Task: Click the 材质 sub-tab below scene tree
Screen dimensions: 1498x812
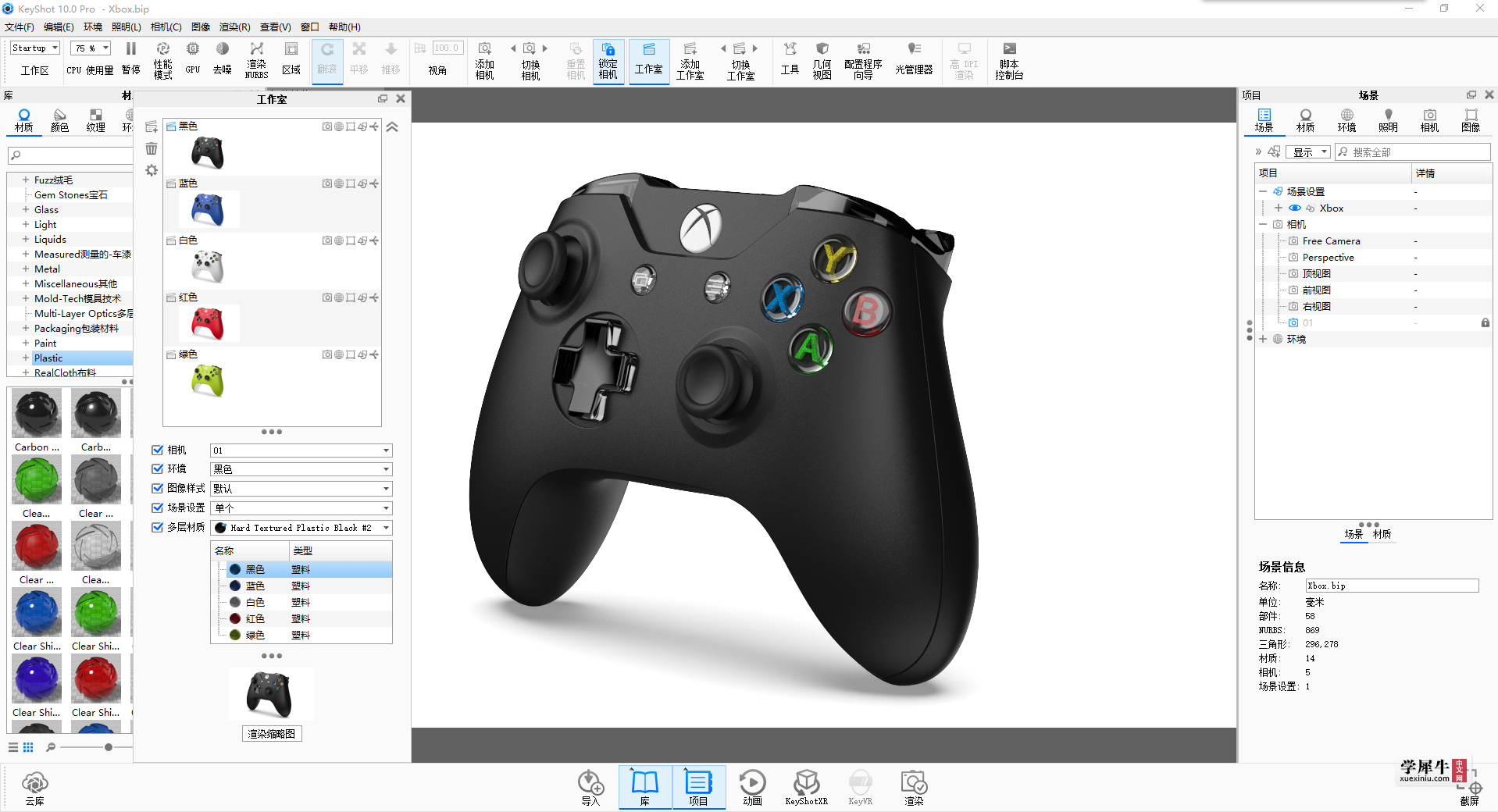Action: point(1382,534)
